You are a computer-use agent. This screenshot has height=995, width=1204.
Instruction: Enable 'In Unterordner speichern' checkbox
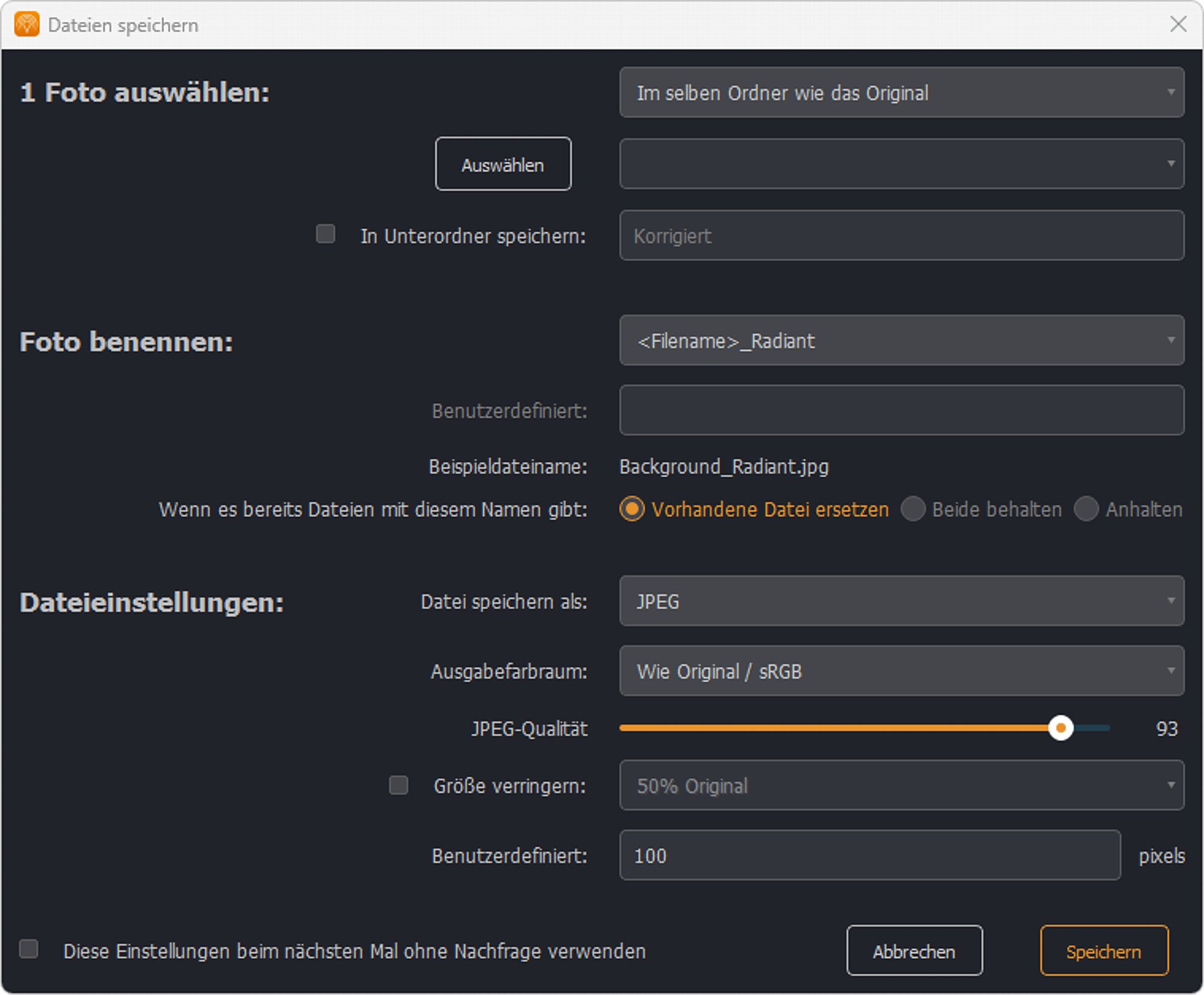[326, 234]
